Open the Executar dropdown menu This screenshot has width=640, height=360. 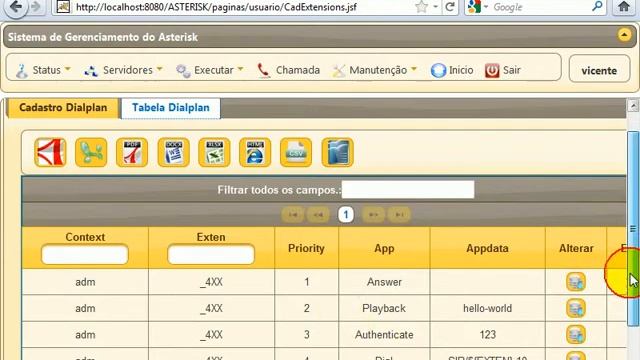click(x=210, y=70)
